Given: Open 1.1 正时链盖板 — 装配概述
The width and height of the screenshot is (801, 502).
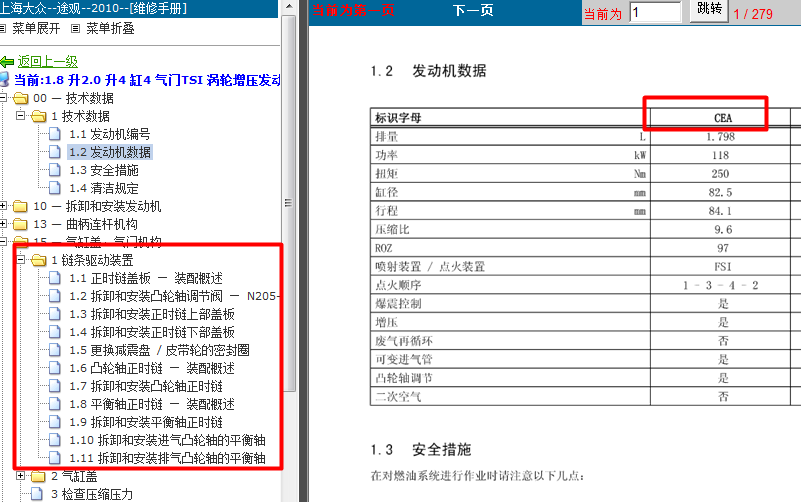Looking at the screenshot, I should [146, 278].
